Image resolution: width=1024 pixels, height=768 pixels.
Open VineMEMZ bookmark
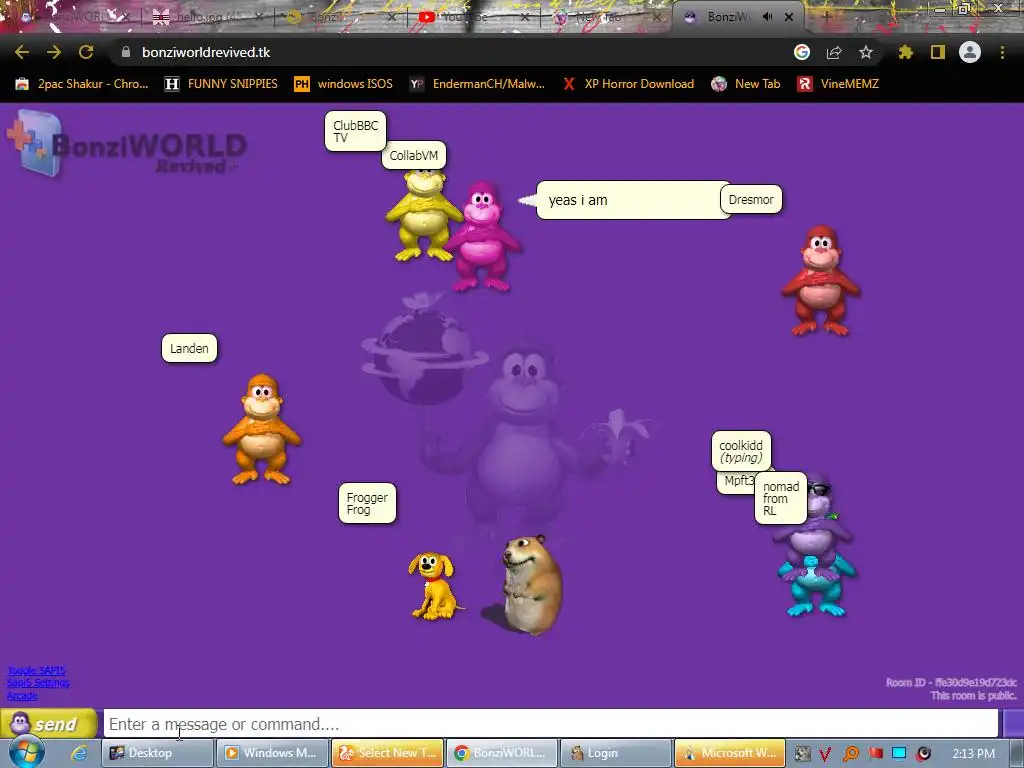click(x=838, y=84)
